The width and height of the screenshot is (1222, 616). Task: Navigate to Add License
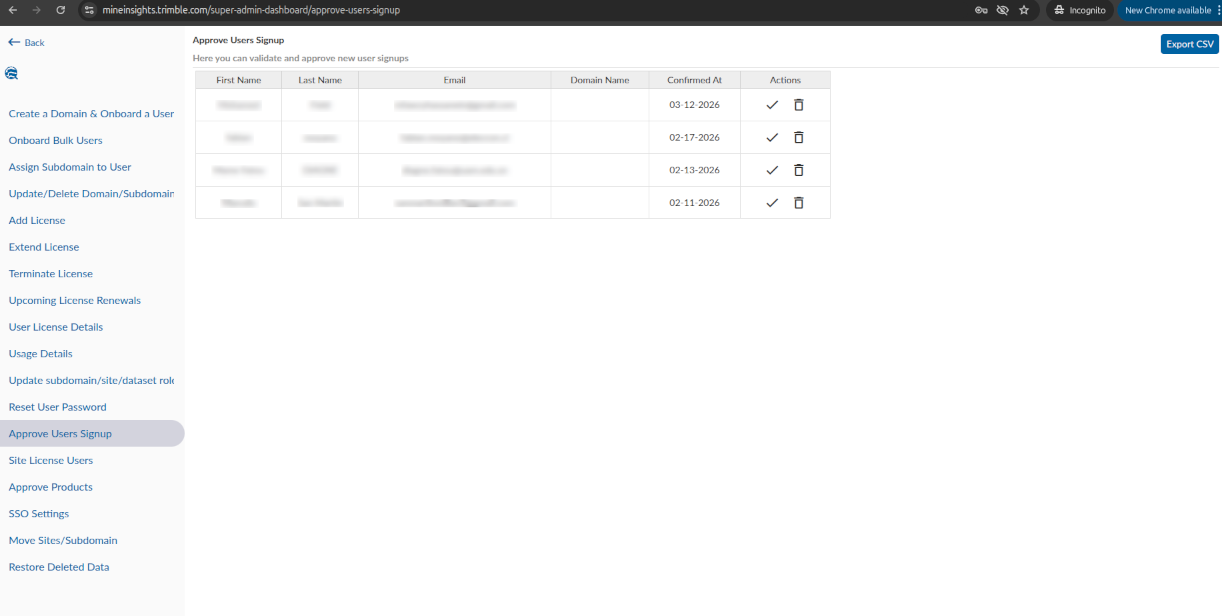(37, 221)
